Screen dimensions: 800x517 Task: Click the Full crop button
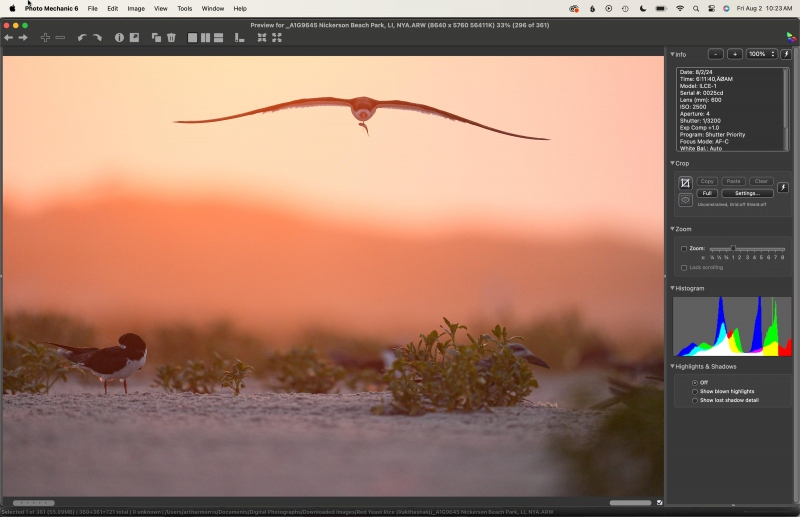tap(707, 193)
